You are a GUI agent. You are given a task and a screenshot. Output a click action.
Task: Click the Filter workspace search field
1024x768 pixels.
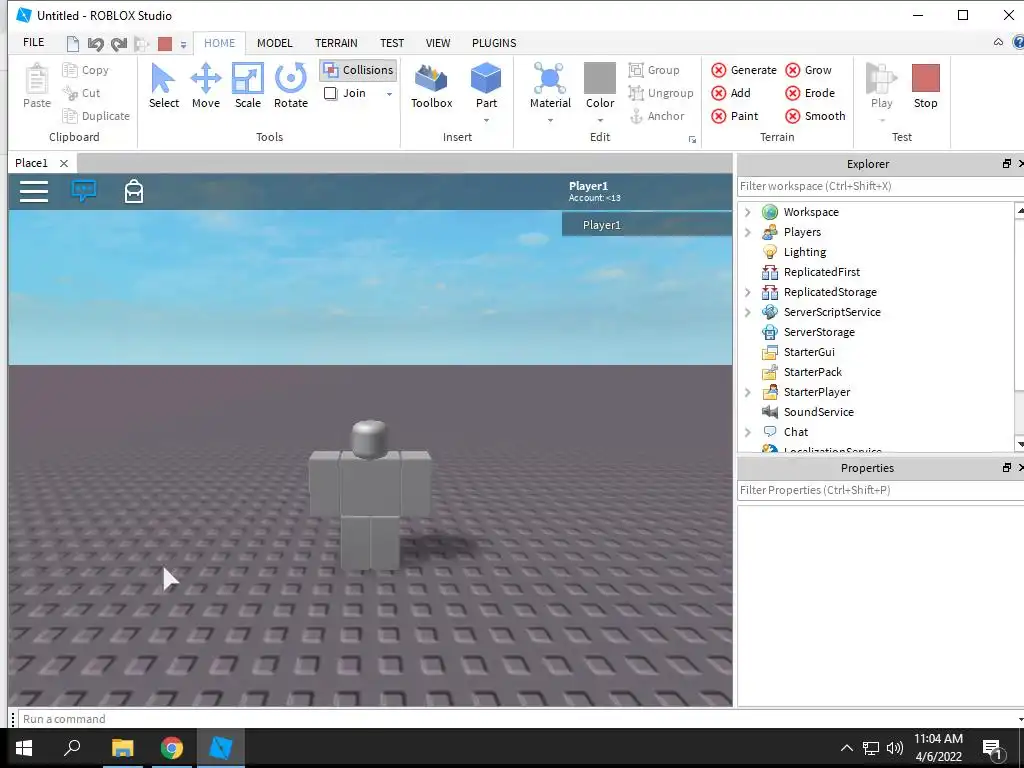click(880, 186)
